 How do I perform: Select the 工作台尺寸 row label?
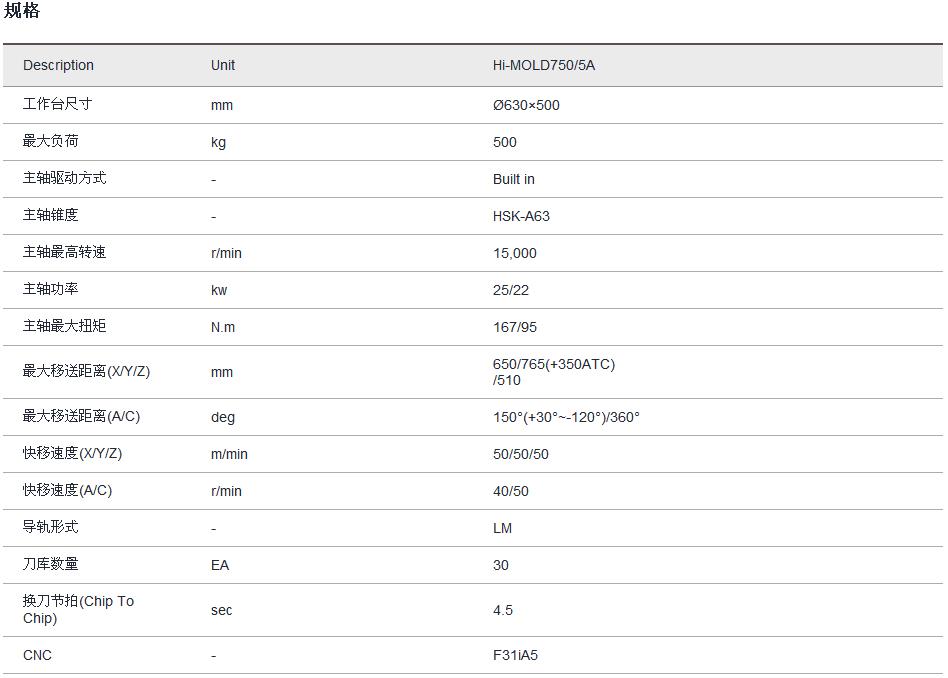(57, 104)
